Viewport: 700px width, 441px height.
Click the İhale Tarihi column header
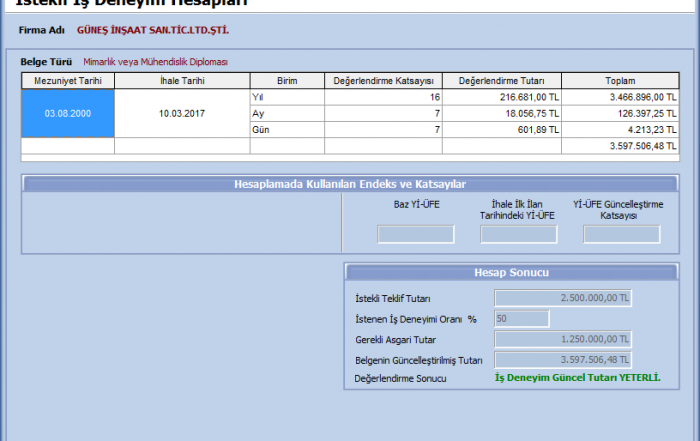click(x=182, y=81)
